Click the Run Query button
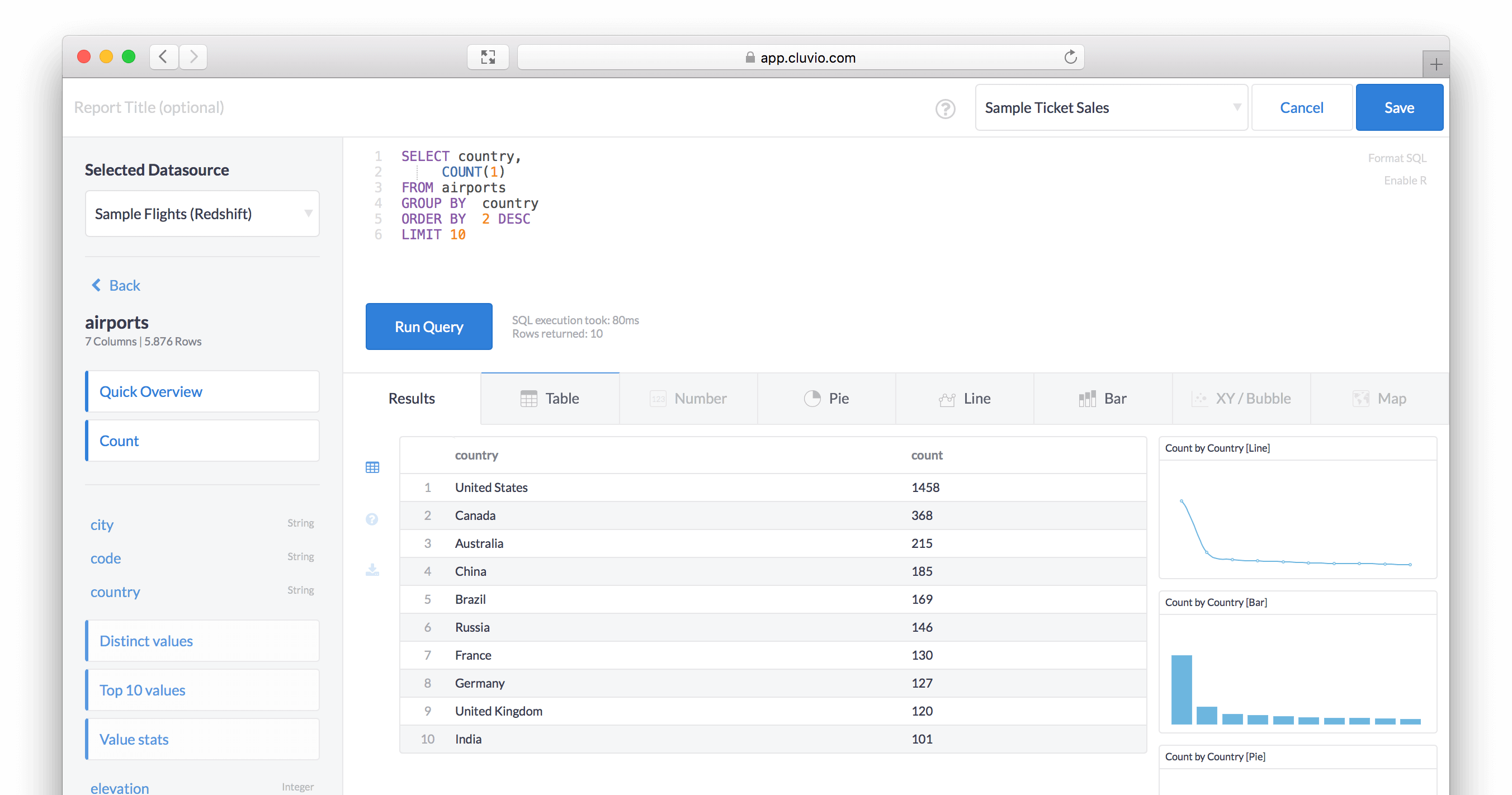 point(428,327)
